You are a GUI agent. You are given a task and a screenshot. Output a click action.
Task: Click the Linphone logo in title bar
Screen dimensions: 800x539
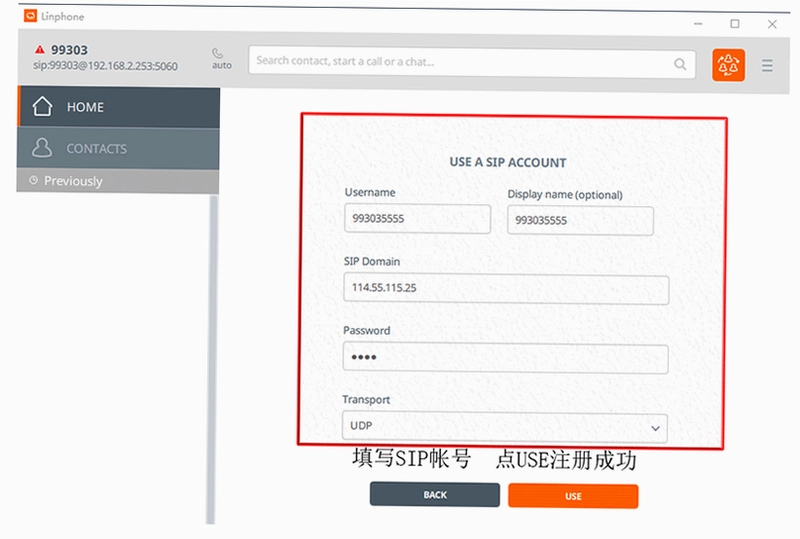click(x=30, y=16)
